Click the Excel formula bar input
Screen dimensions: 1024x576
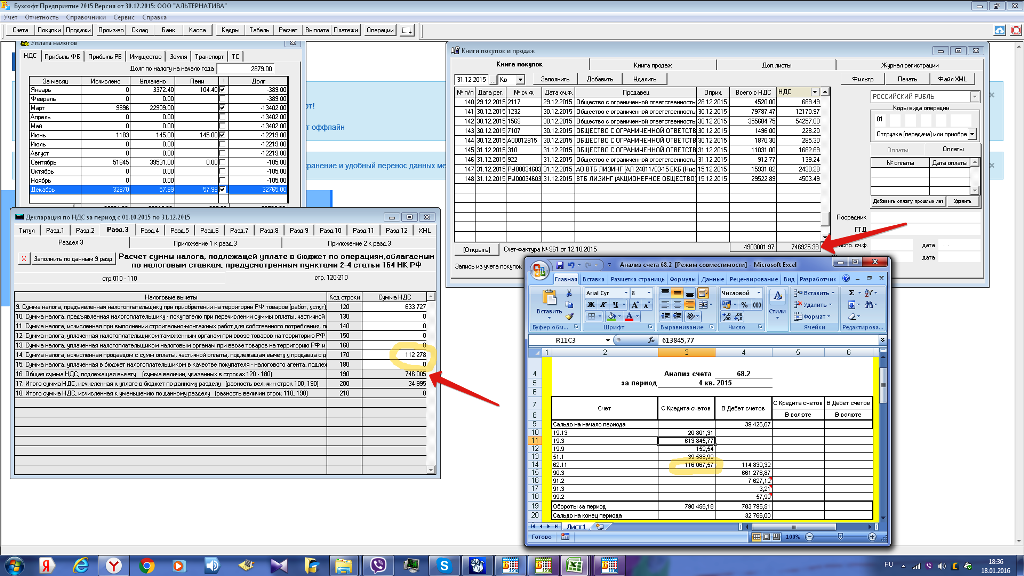tap(760, 340)
